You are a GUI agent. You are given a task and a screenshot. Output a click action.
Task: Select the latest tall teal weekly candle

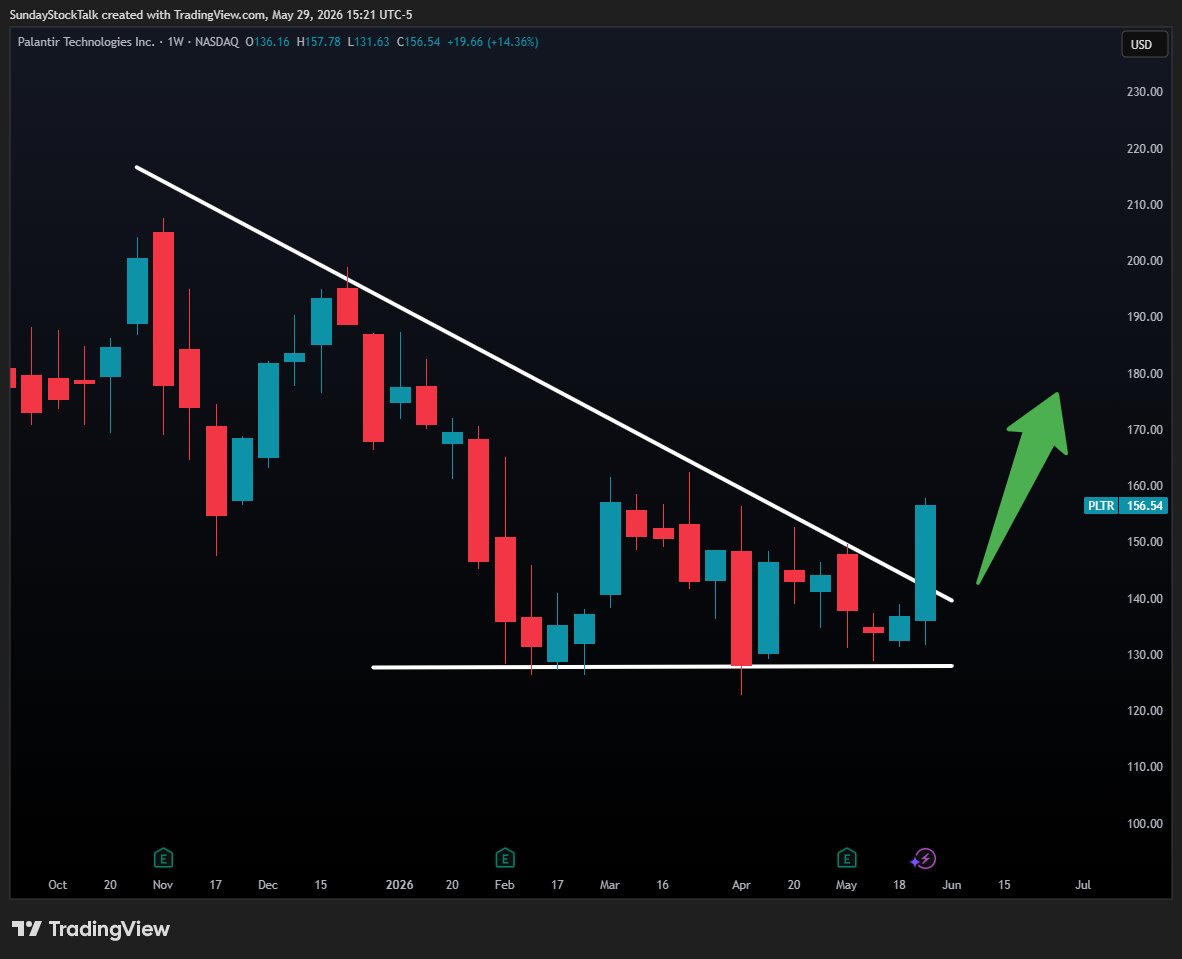(926, 562)
